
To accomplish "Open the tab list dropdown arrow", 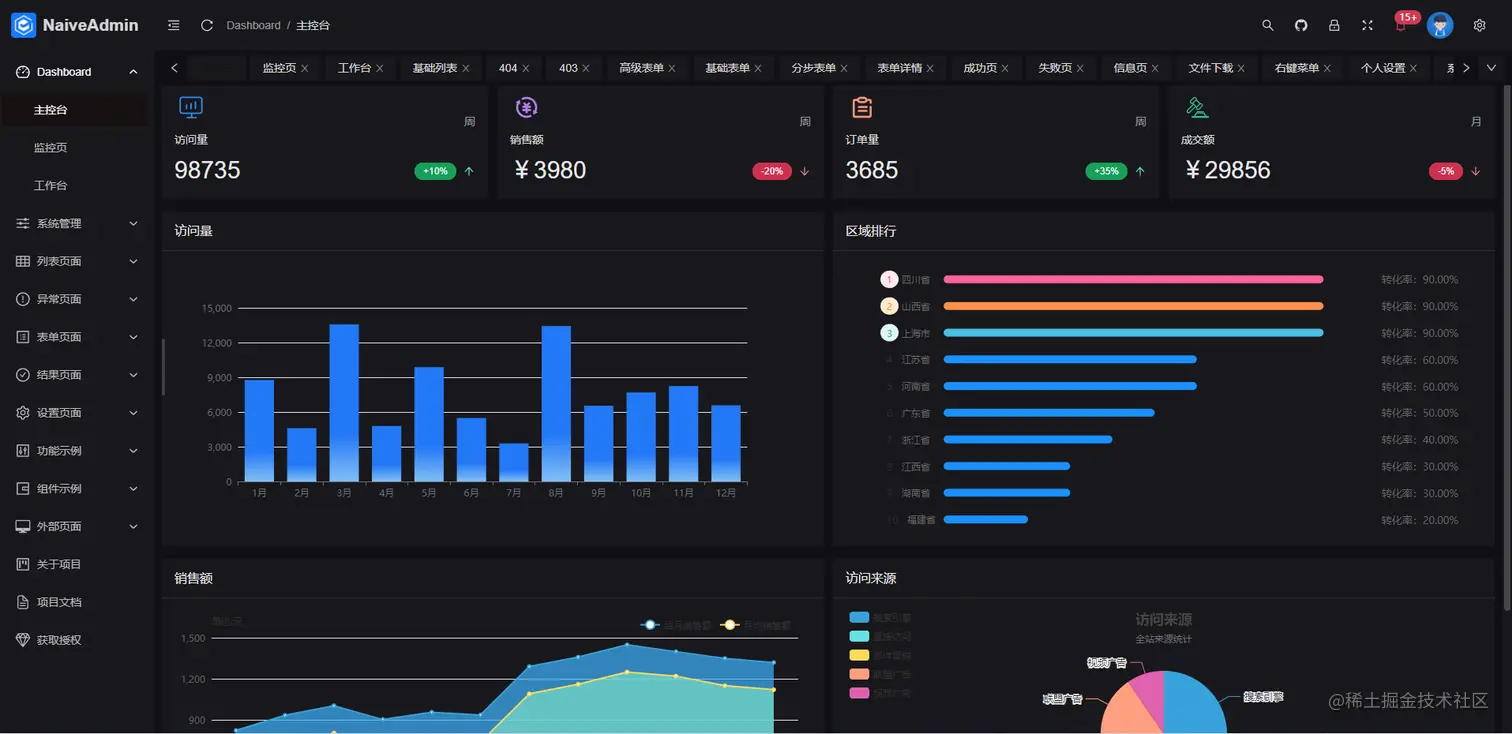I will (1491, 68).
